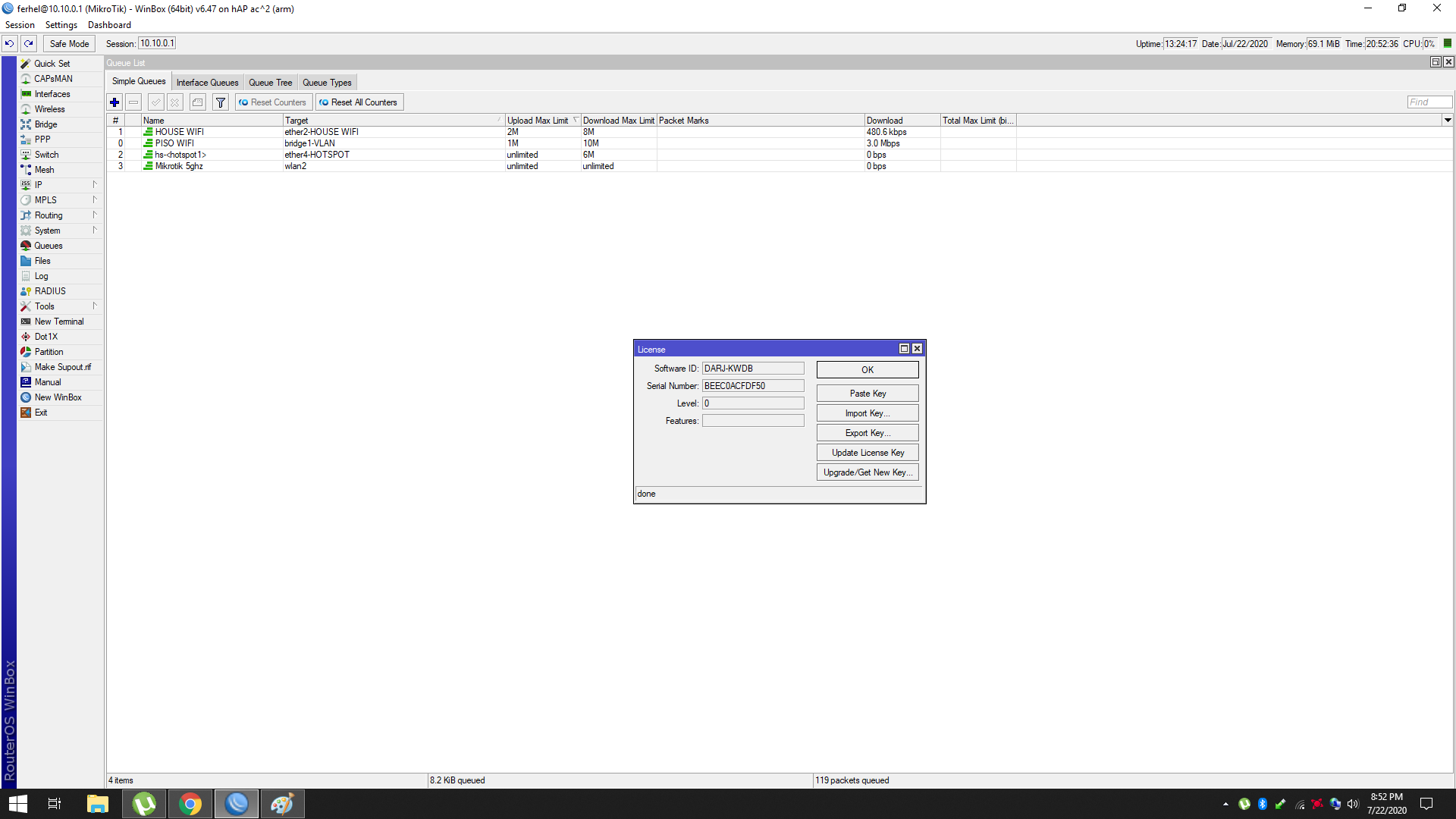This screenshot has width=1456, height=819.
Task: Open the Session menu
Action: click(x=20, y=25)
